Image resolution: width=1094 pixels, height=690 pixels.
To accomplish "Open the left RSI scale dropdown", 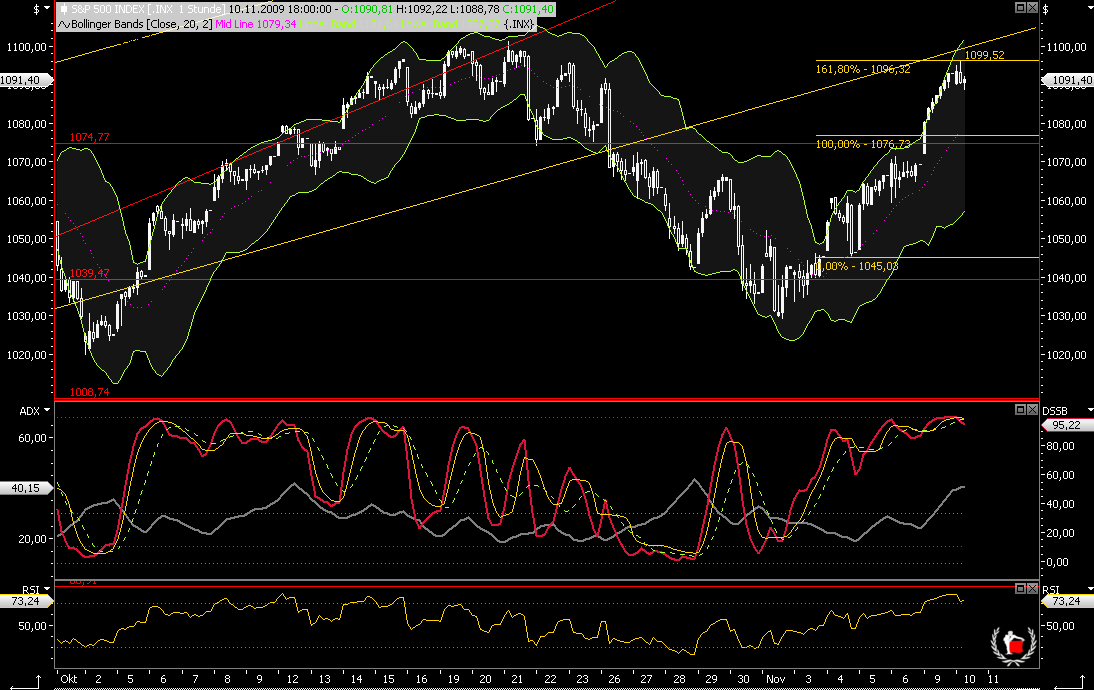I will click(47, 590).
